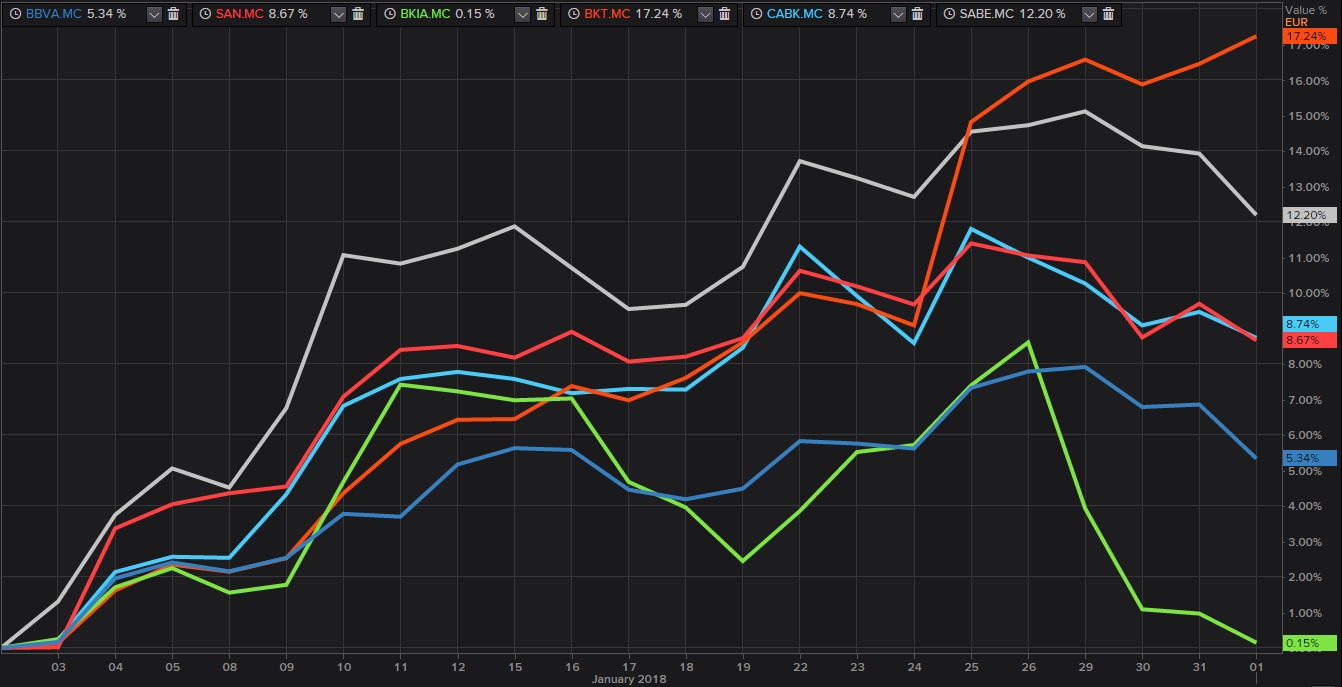Image resolution: width=1342 pixels, height=687 pixels.
Task: Click the 7.00% axis label
Action: [1308, 400]
